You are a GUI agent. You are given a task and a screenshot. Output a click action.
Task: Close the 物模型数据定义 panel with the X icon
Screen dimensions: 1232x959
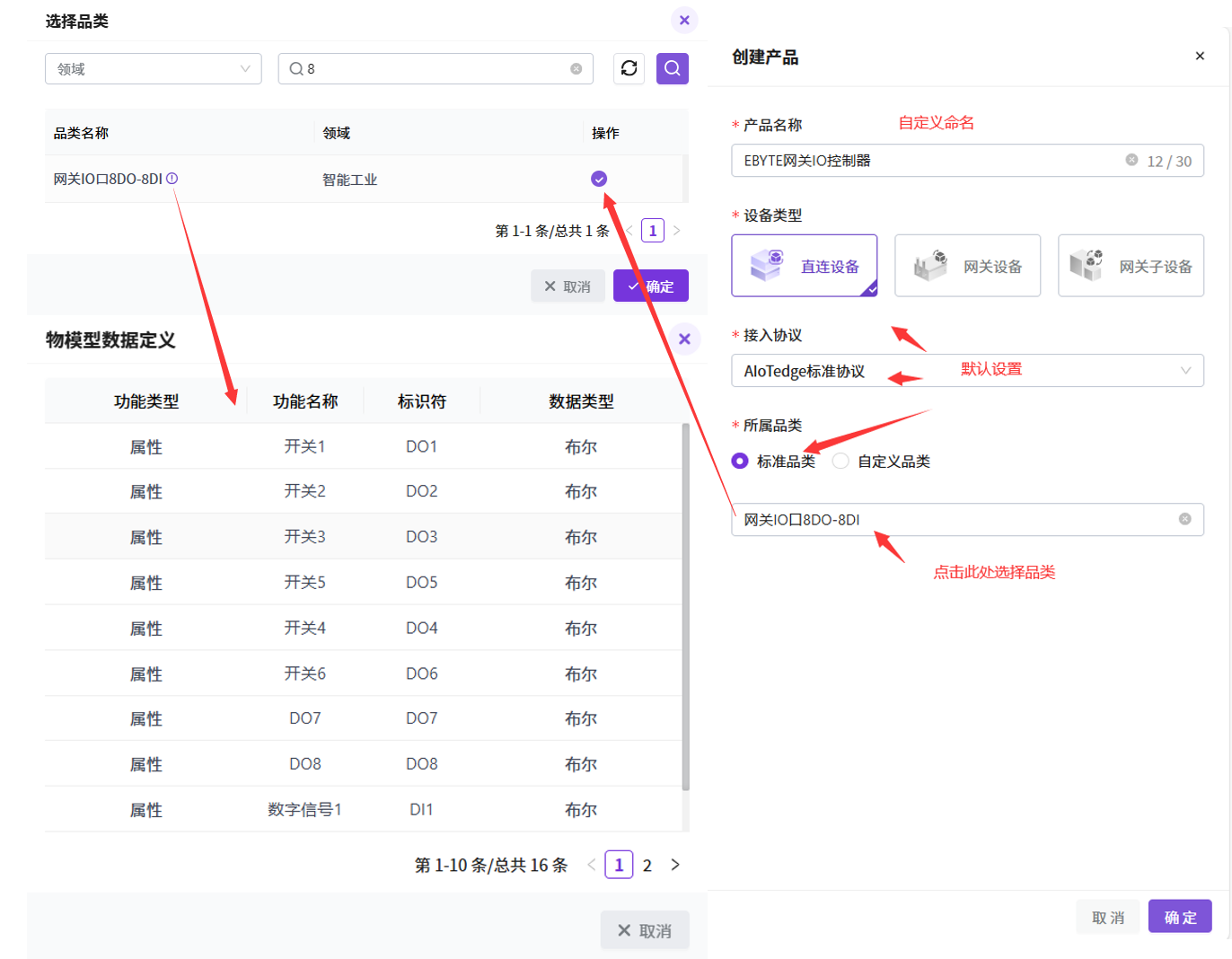(x=684, y=339)
